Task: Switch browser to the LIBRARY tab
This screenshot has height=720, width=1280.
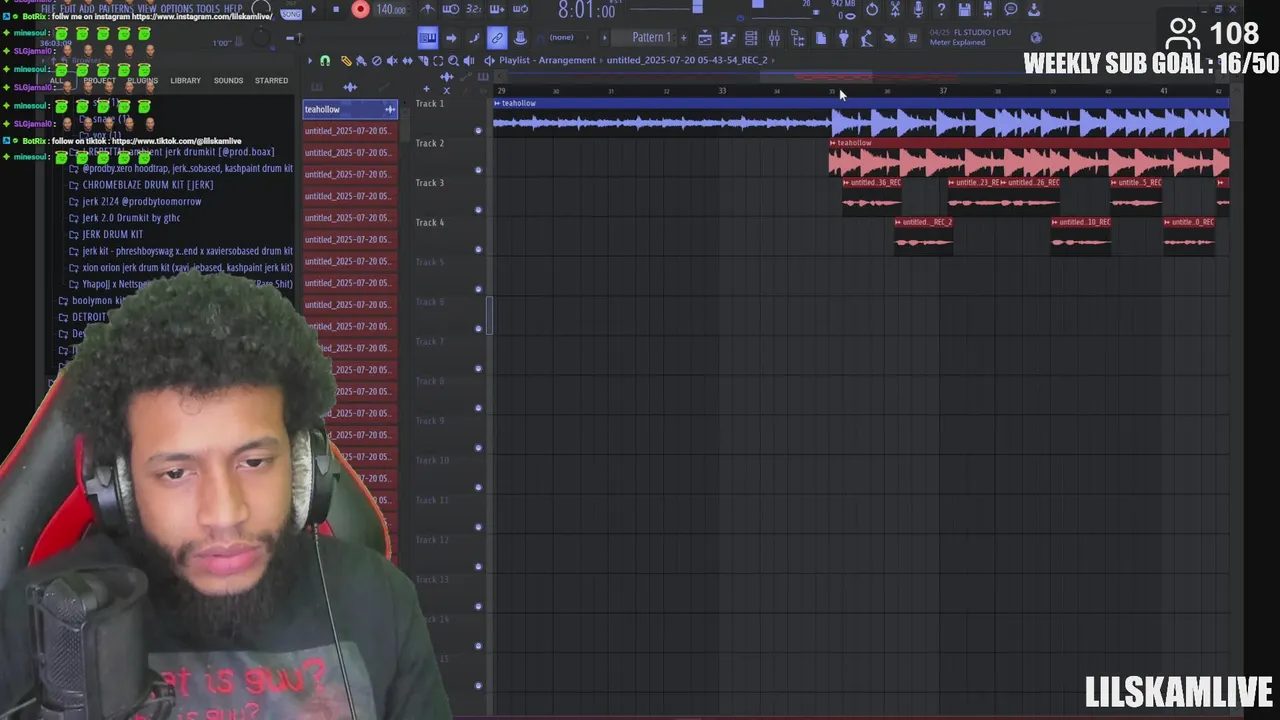Action: (185, 81)
